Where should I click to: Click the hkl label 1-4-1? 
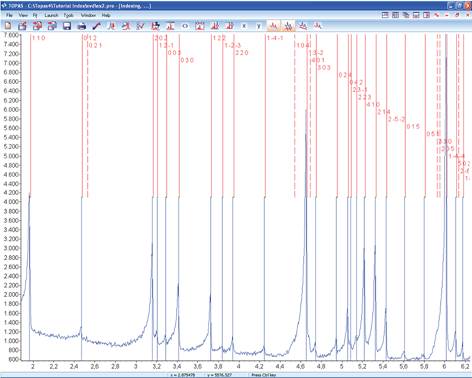coord(275,38)
